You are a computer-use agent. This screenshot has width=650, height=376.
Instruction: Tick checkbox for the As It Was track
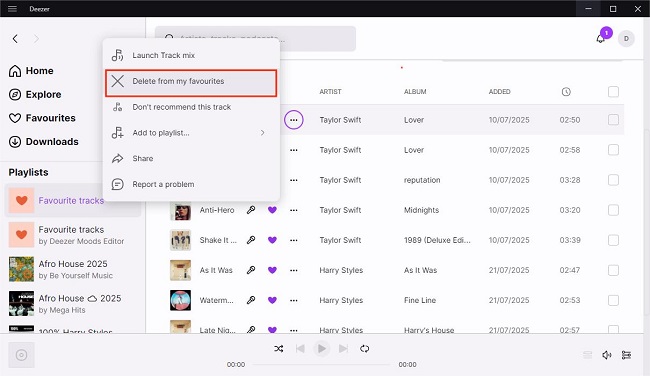tap(613, 270)
